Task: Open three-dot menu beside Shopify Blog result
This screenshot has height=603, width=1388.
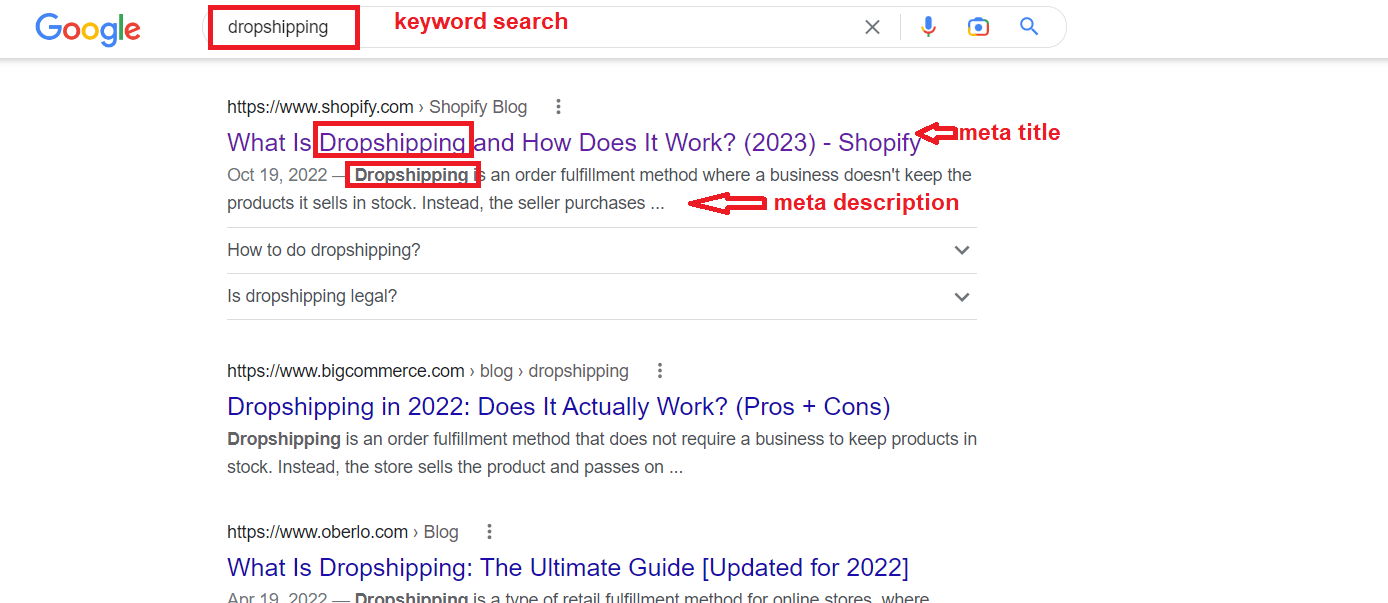Action: point(559,107)
